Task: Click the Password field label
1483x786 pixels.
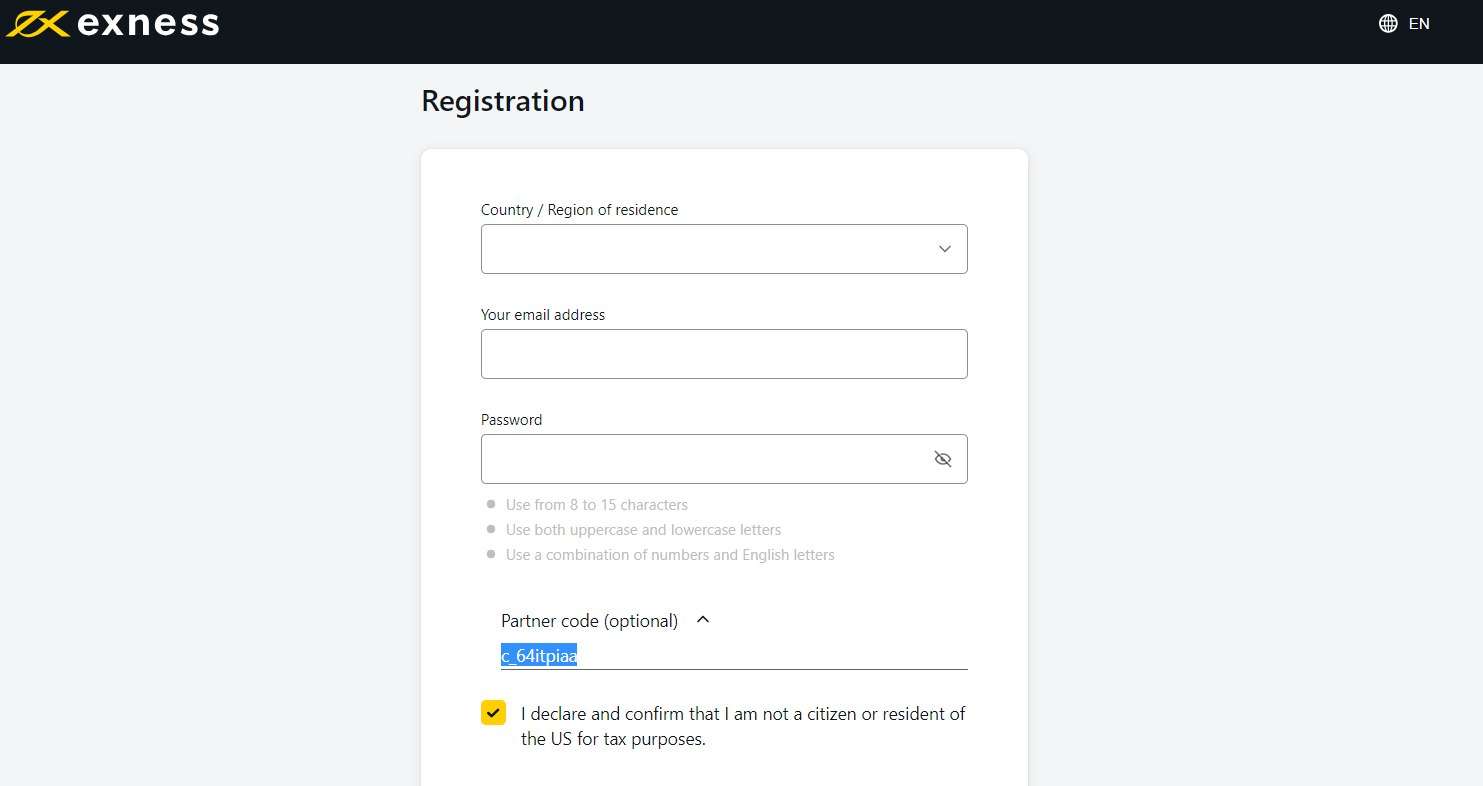Action: click(x=511, y=420)
